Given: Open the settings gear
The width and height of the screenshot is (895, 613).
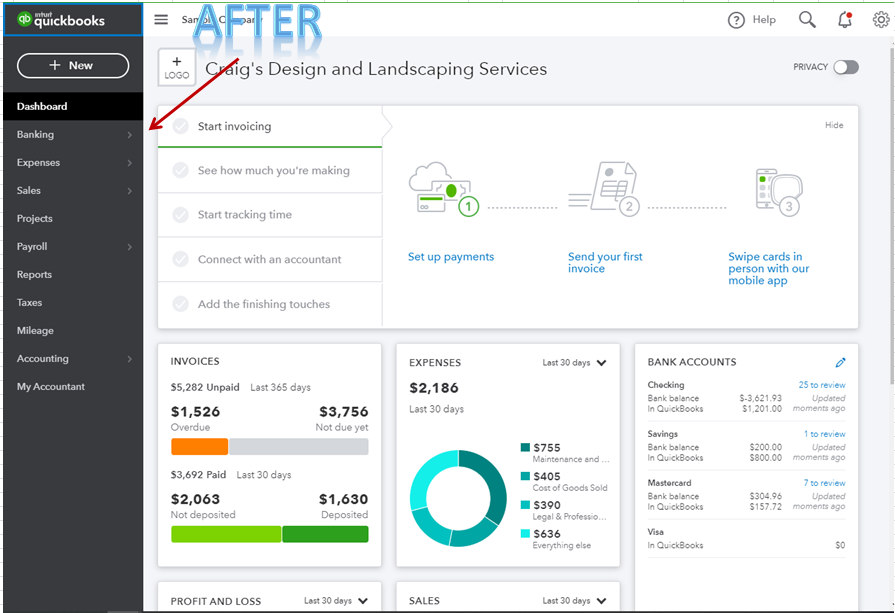Looking at the screenshot, I should 881,20.
